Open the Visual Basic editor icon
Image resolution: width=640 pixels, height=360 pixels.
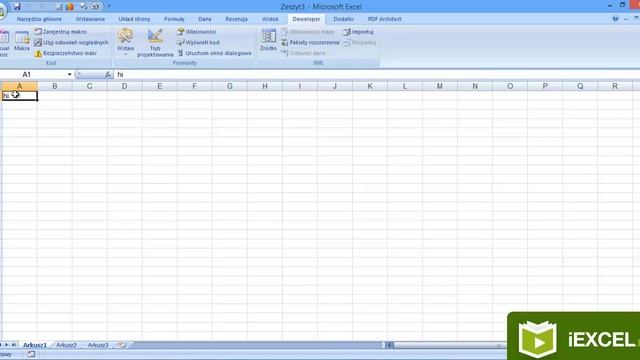pyautogui.click(x=4, y=43)
